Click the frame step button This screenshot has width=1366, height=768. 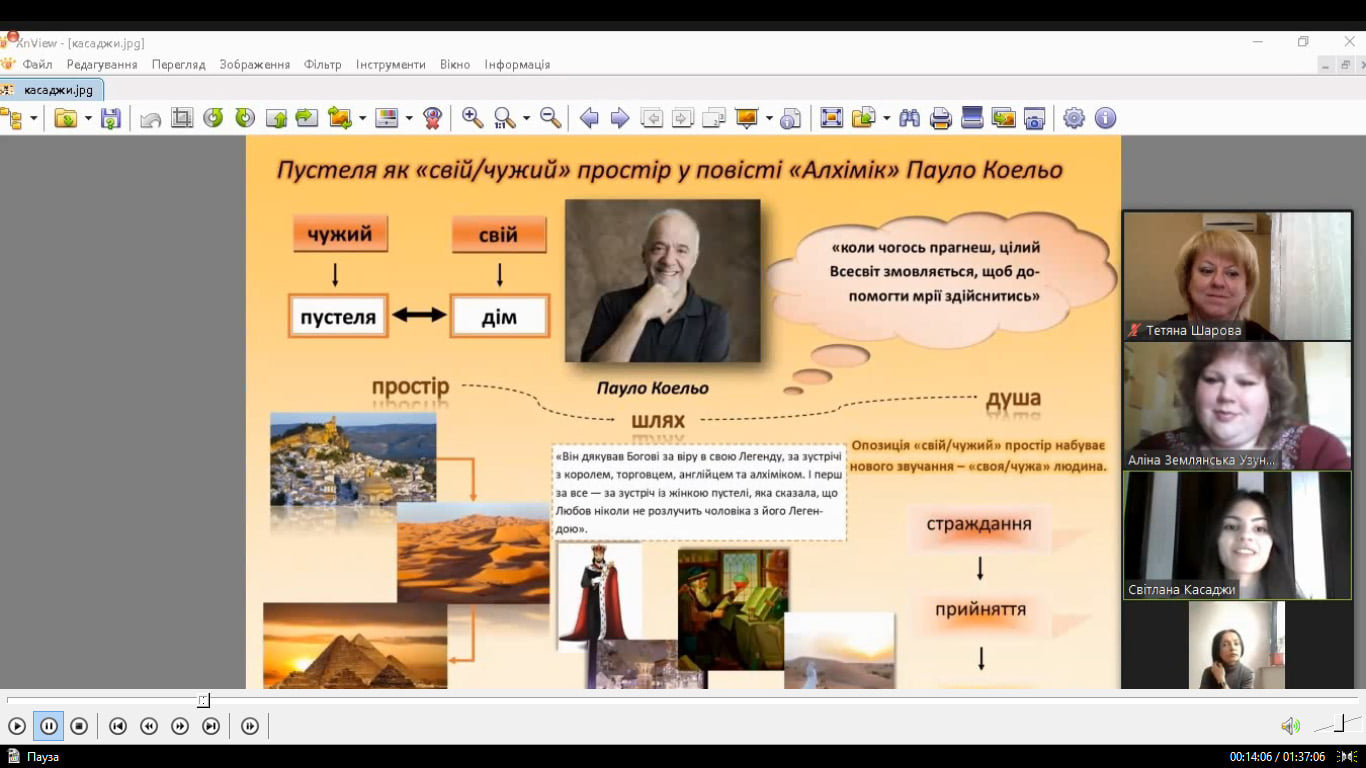click(x=250, y=726)
